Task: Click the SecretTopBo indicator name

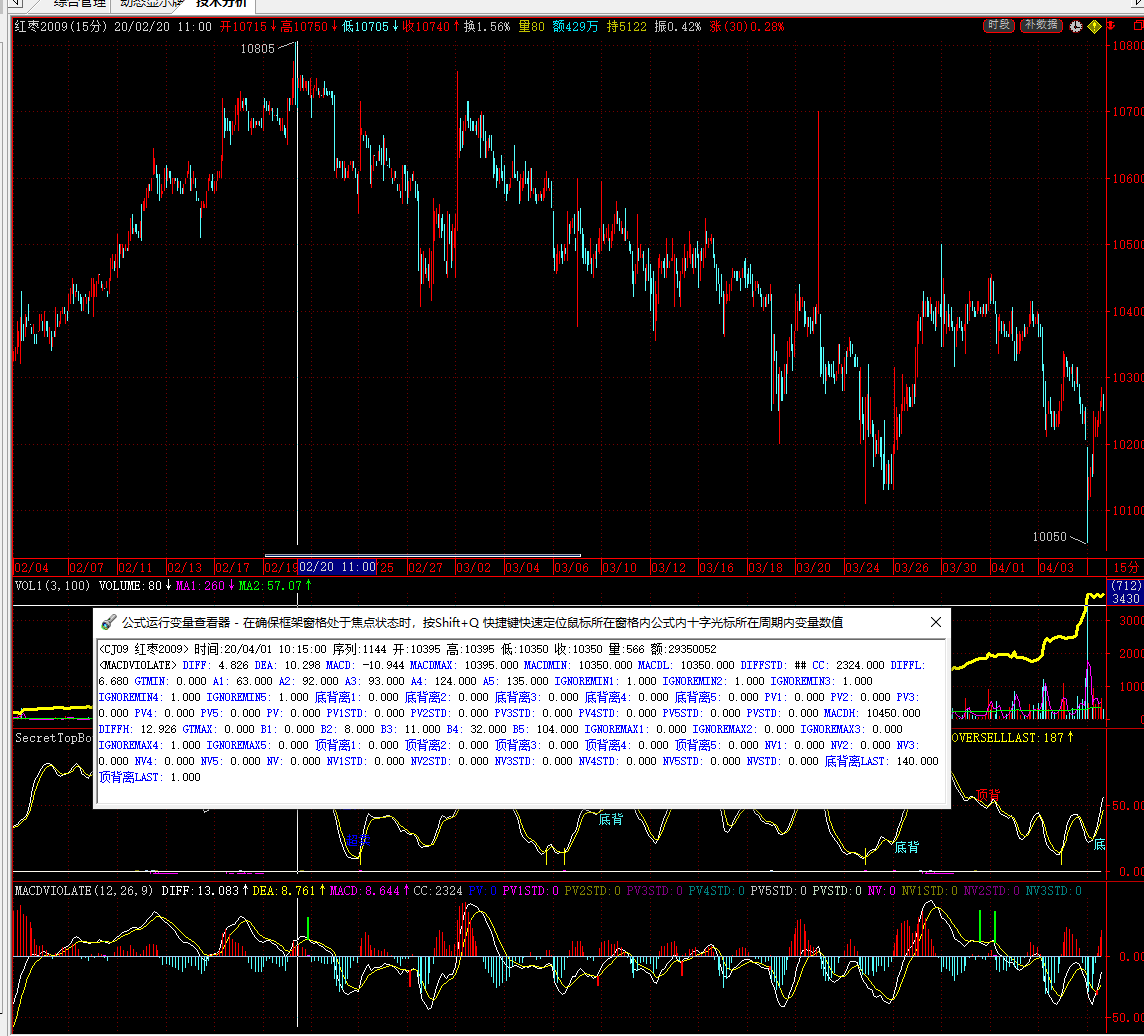Action: click(53, 738)
